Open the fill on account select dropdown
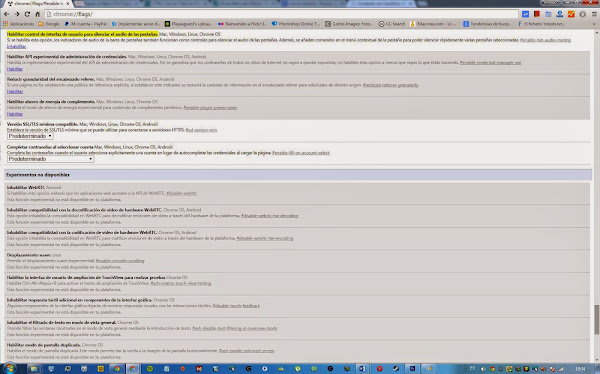Image resolution: width=600 pixels, height=374 pixels. [x=51, y=159]
